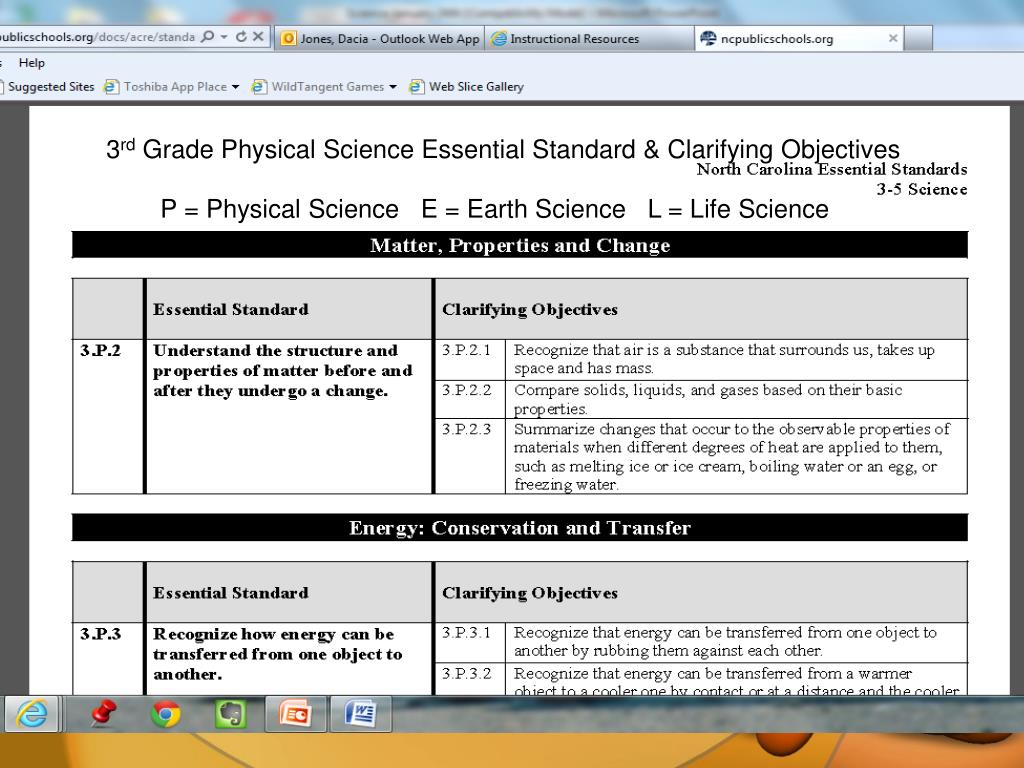1024x768 pixels.
Task: Click the Instructional Resources tab IE icon
Action: [499, 39]
